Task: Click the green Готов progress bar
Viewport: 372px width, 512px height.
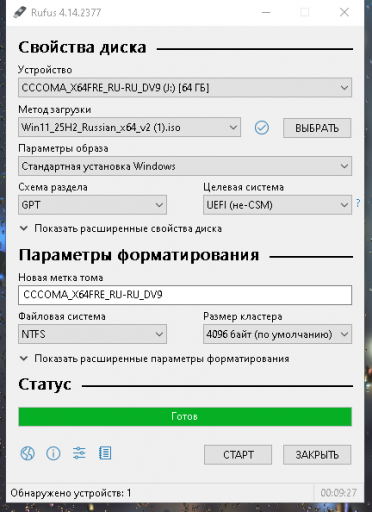Action: 185,417
